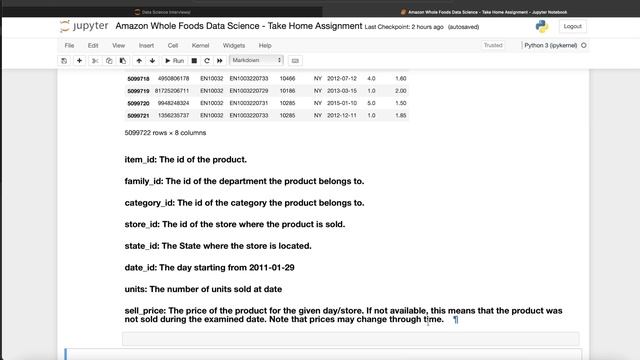Image resolution: width=640 pixels, height=360 pixels.
Task: Click the item_id description line
Action: pyautogui.click(x=186, y=160)
